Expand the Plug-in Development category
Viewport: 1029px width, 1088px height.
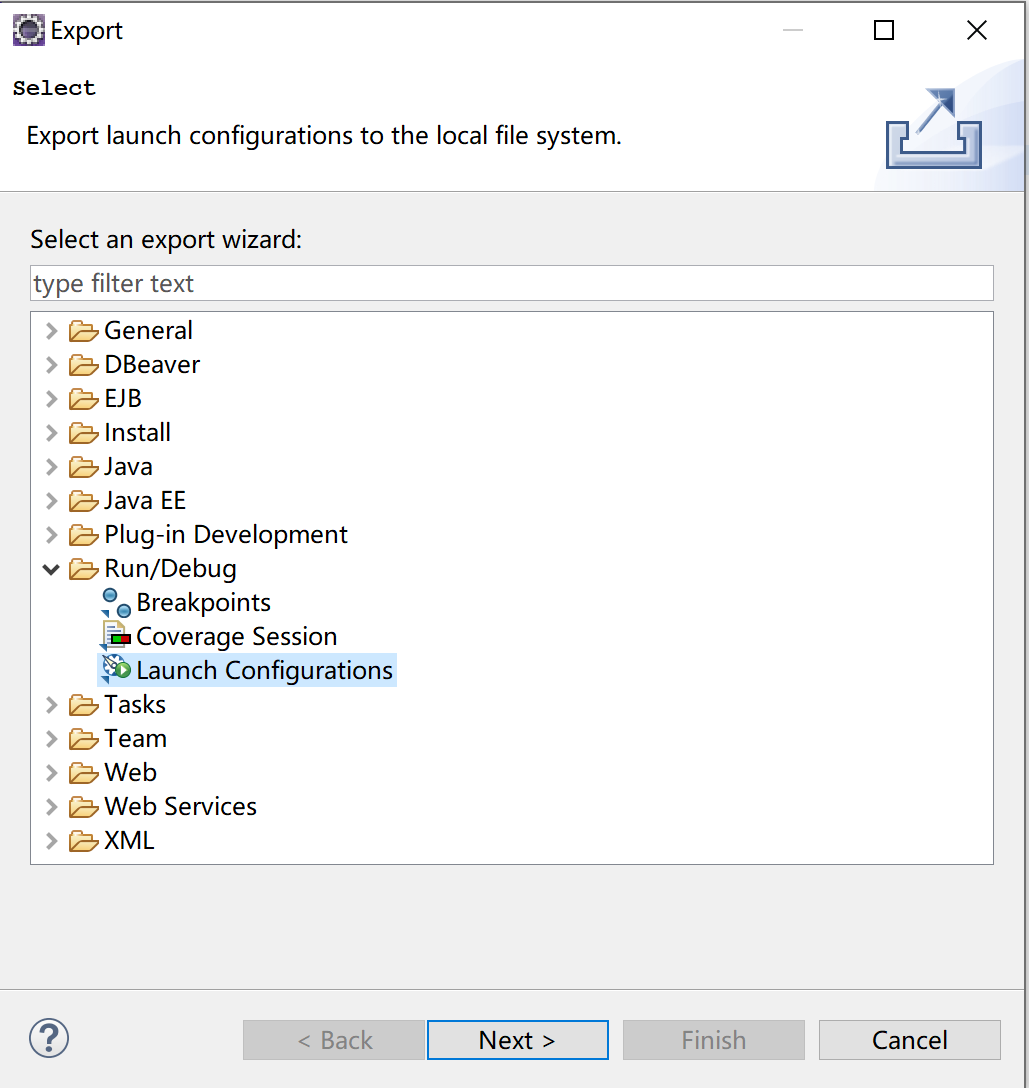(51, 535)
